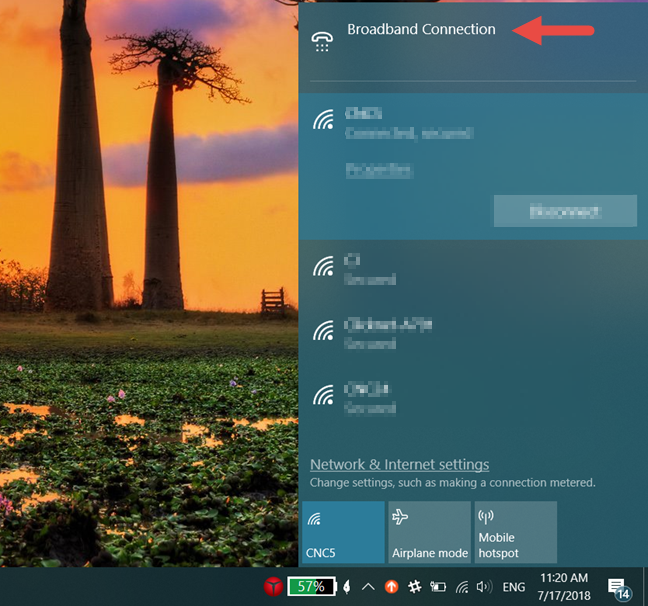Toggle Mobile hotspot tile
Image resolution: width=648 pixels, height=606 pixels.
[515, 532]
